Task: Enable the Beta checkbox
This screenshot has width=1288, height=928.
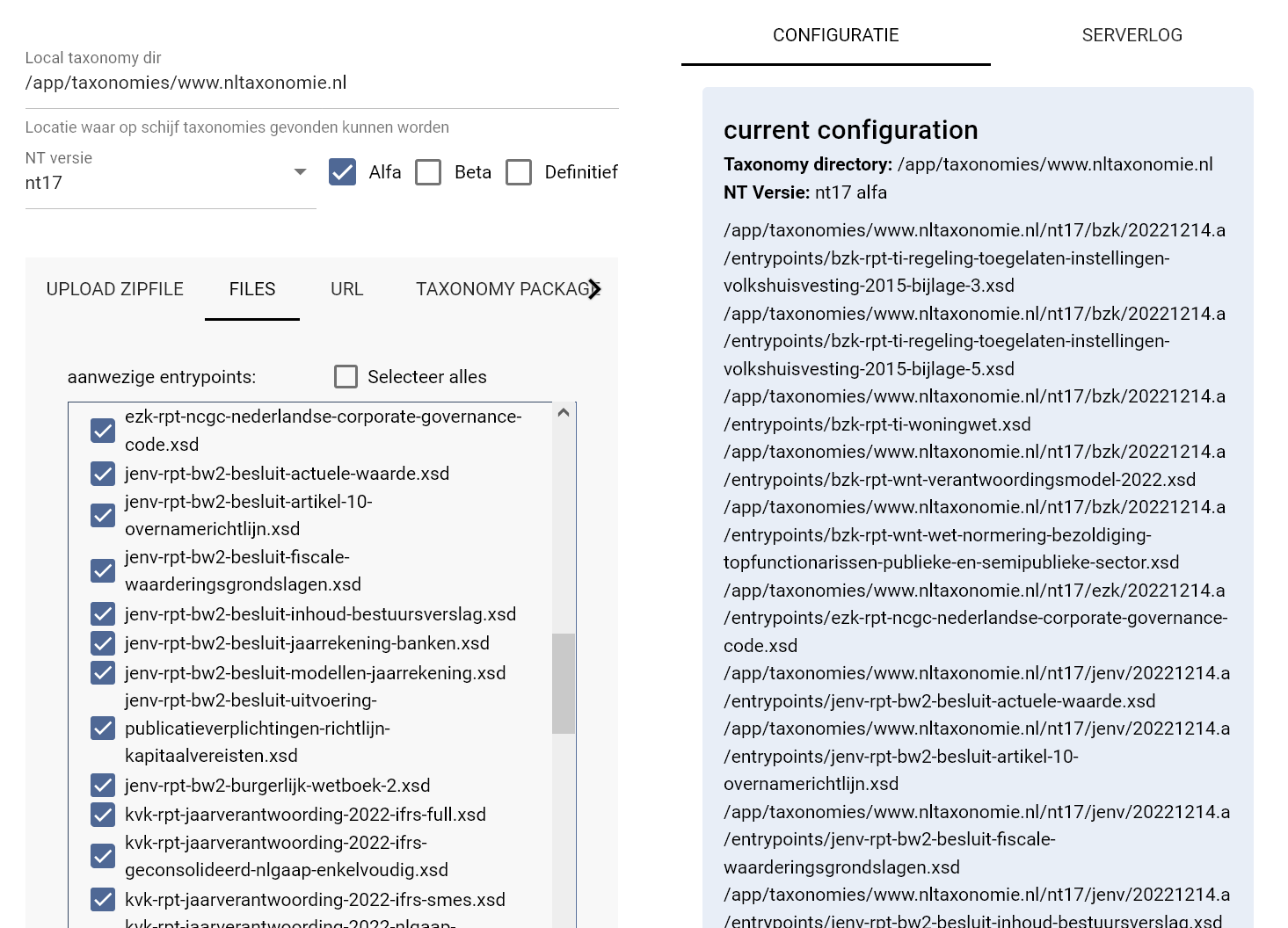Action: click(428, 172)
